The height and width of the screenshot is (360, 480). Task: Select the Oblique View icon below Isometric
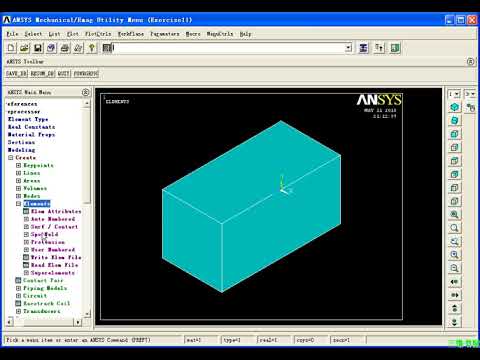pos(454,120)
